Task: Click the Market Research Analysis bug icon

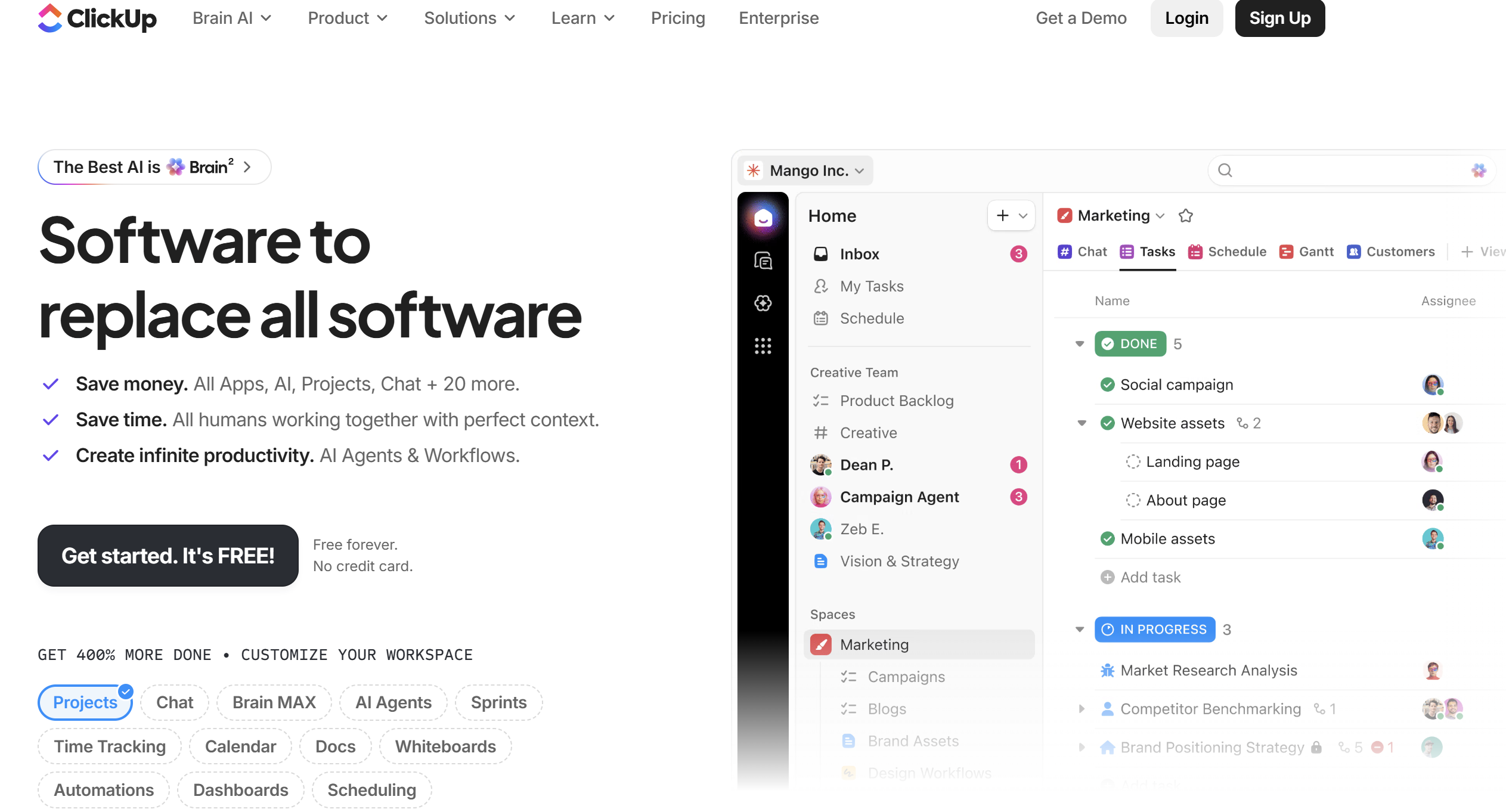Action: [x=1107, y=671]
